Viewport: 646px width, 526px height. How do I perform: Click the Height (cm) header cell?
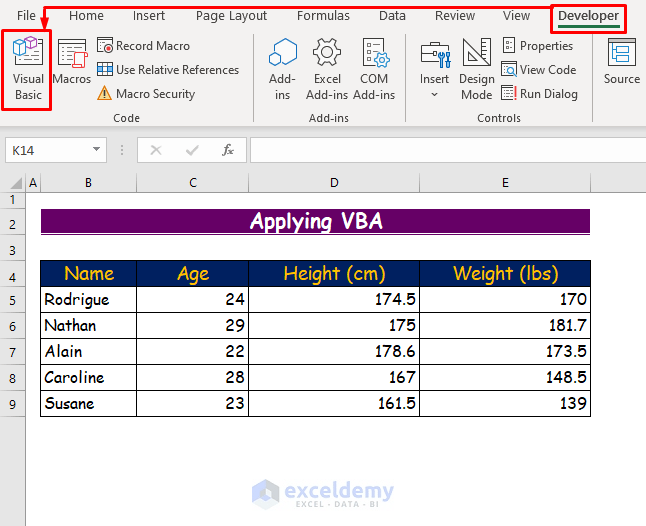pos(334,274)
